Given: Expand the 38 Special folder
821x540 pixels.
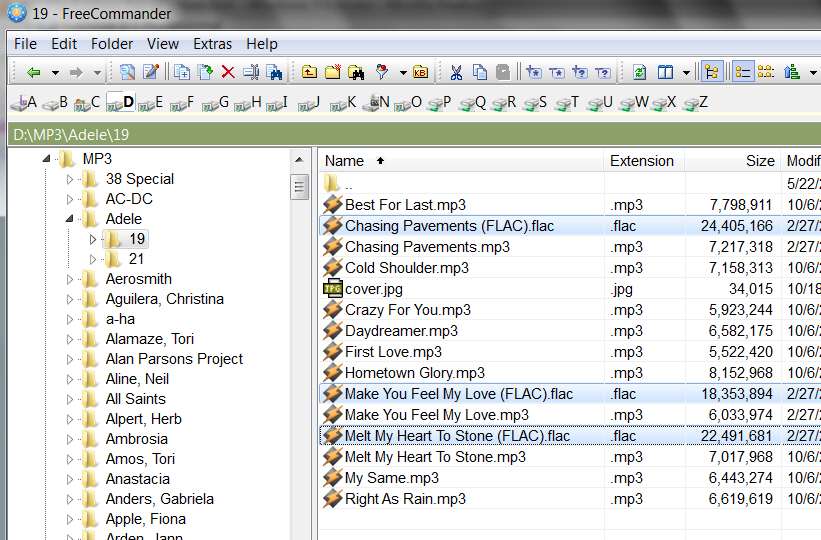Looking at the screenshot, I should coord(70,179).
